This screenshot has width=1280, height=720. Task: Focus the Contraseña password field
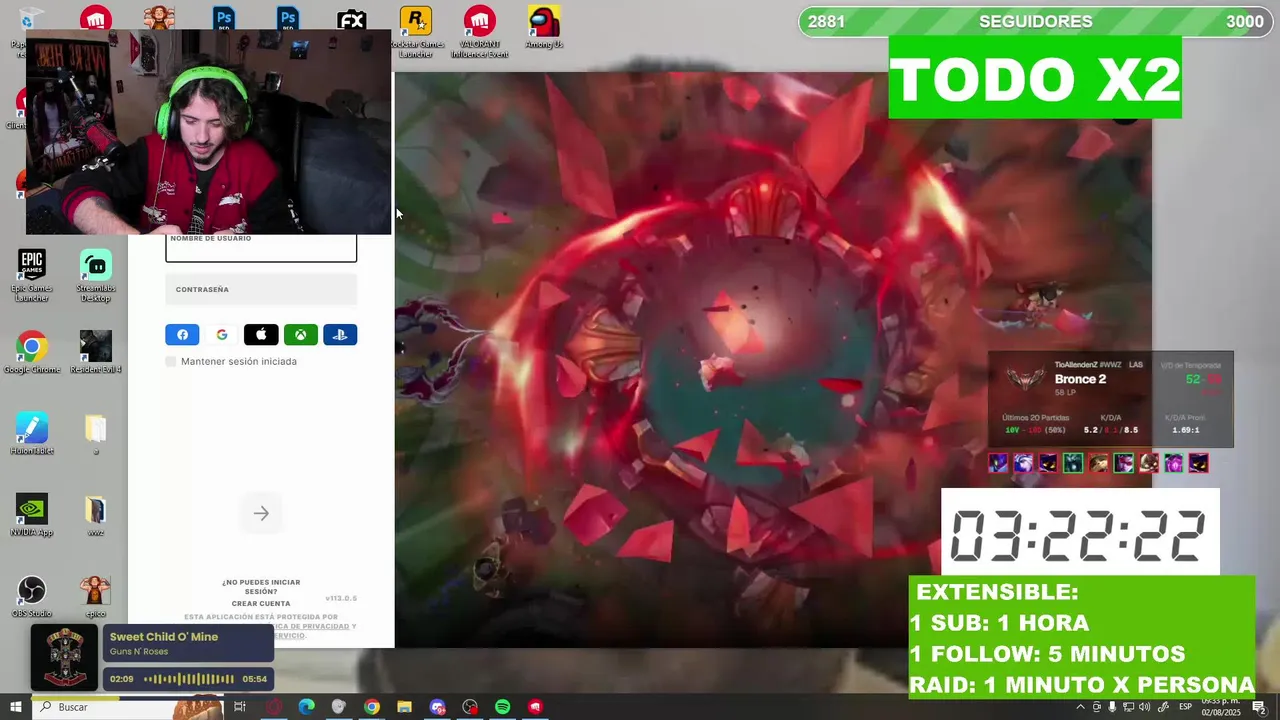tap(261, 290)
